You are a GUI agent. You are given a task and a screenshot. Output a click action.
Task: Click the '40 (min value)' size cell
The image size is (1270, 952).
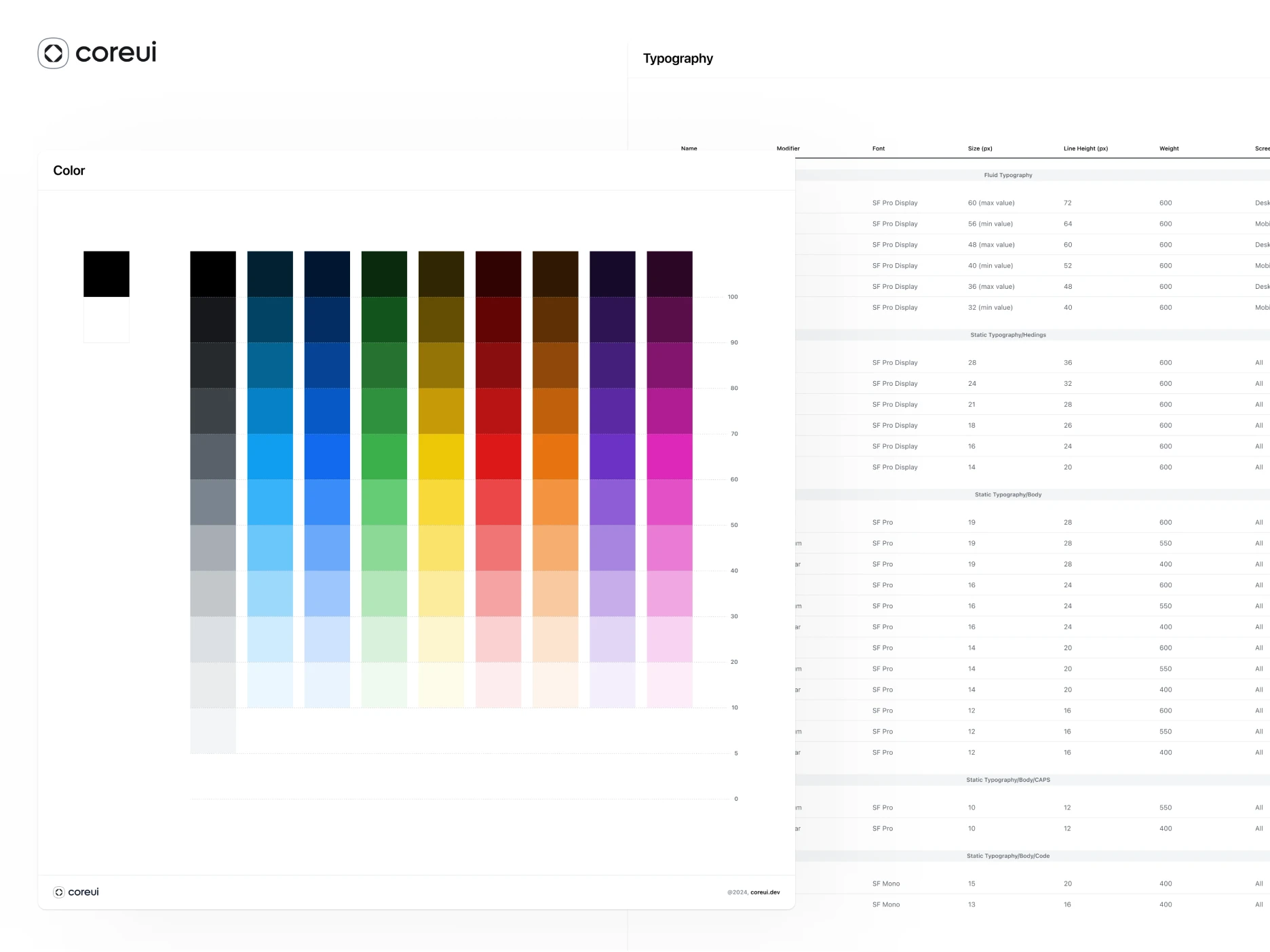(x=990, y=266)
